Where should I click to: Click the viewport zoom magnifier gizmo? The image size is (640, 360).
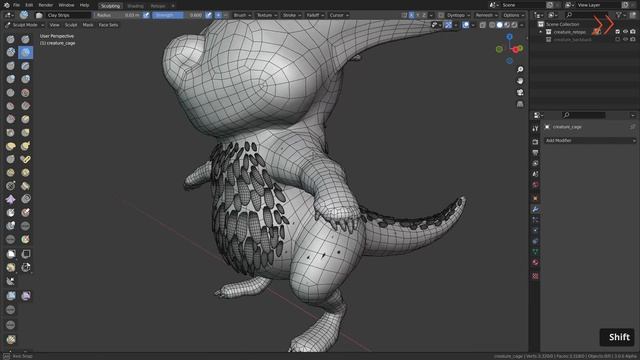[520, 70]
